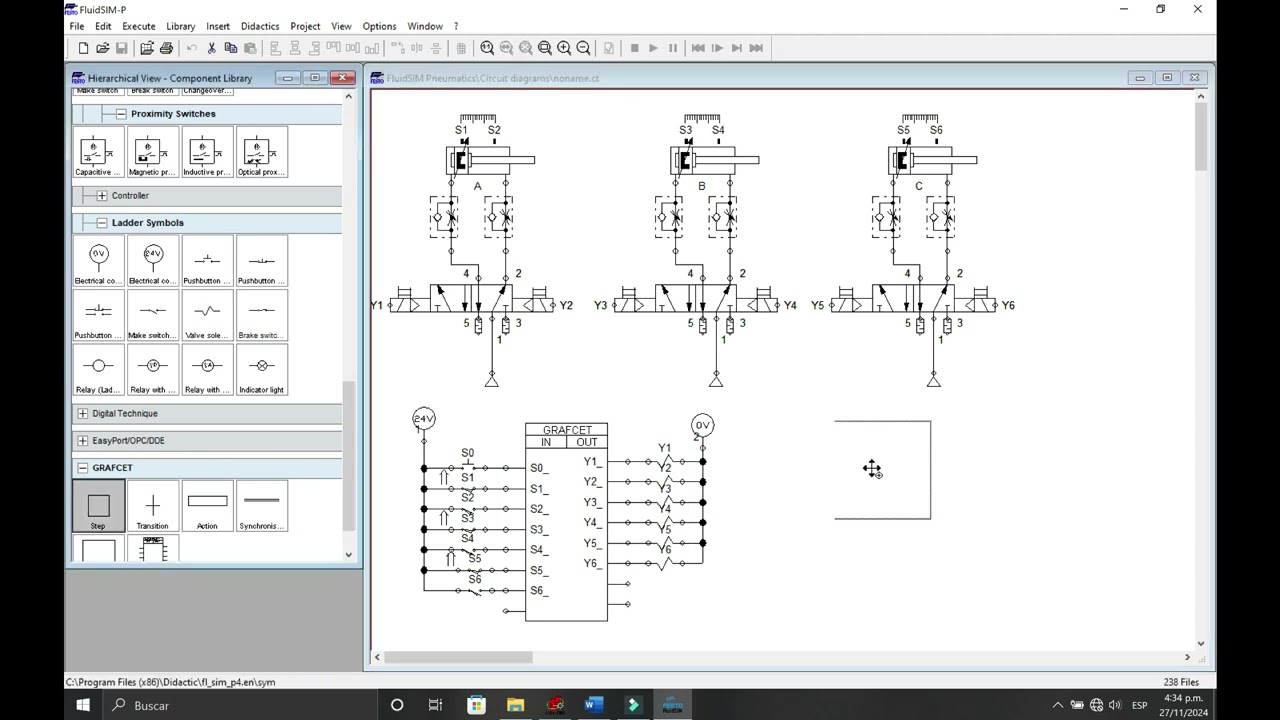Click the GRAFCET PLC block in circuit

(x=566, y=522)
